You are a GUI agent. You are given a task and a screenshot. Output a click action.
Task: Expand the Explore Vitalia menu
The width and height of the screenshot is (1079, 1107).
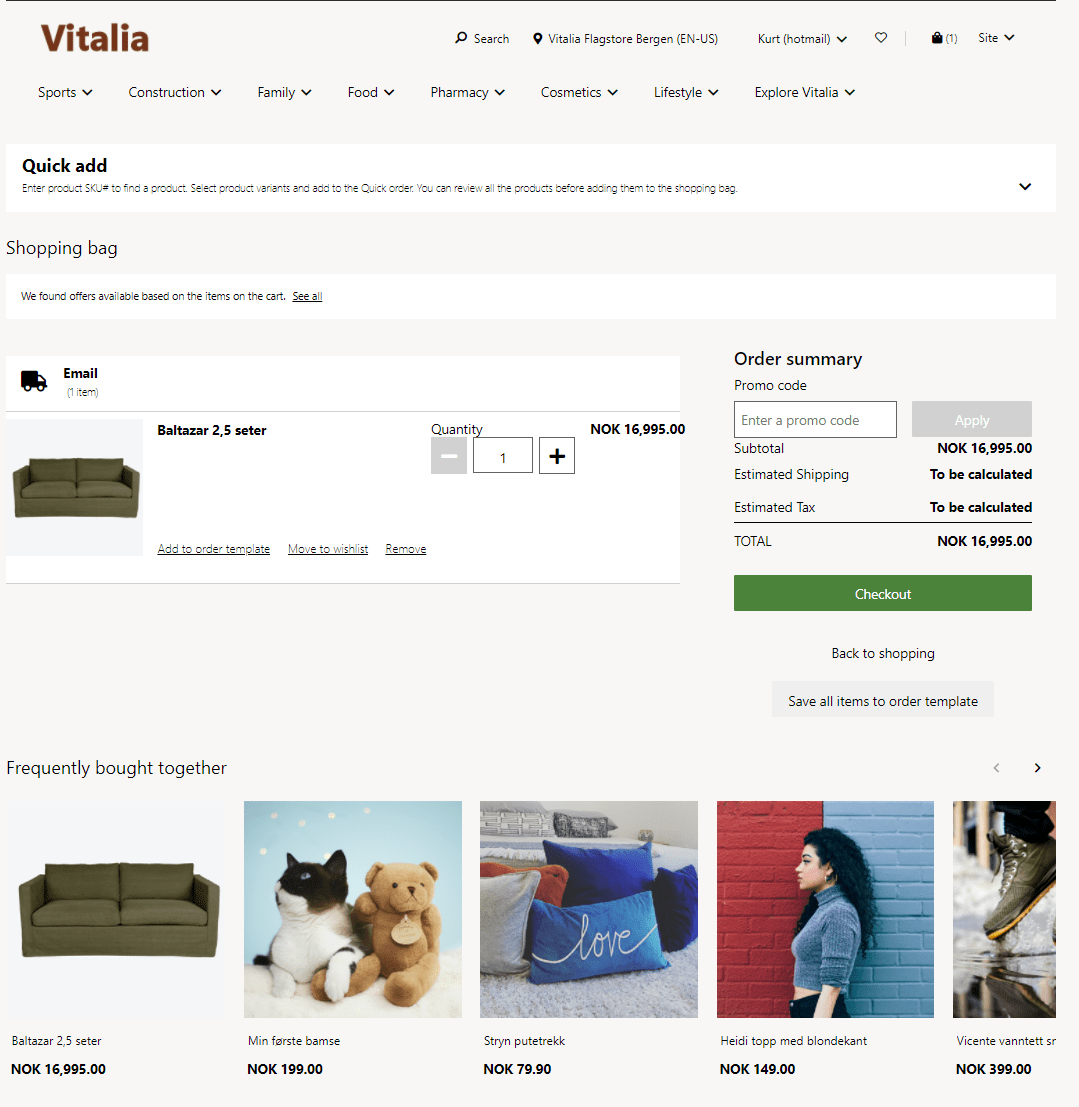point(804,92)
